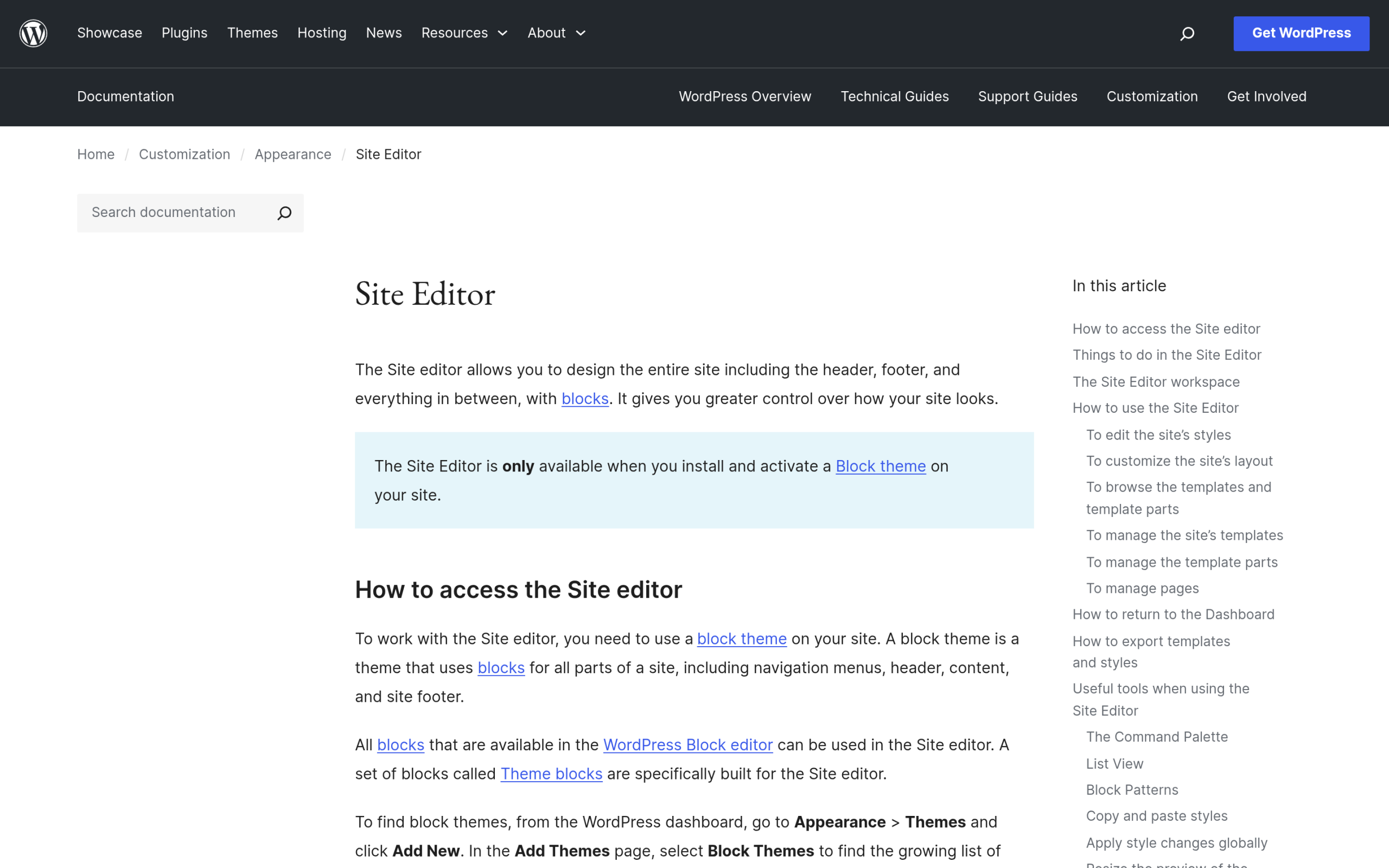The image size is (1389, 868).
Task: Go to Themes in top navigation
Action: [252, 33]
